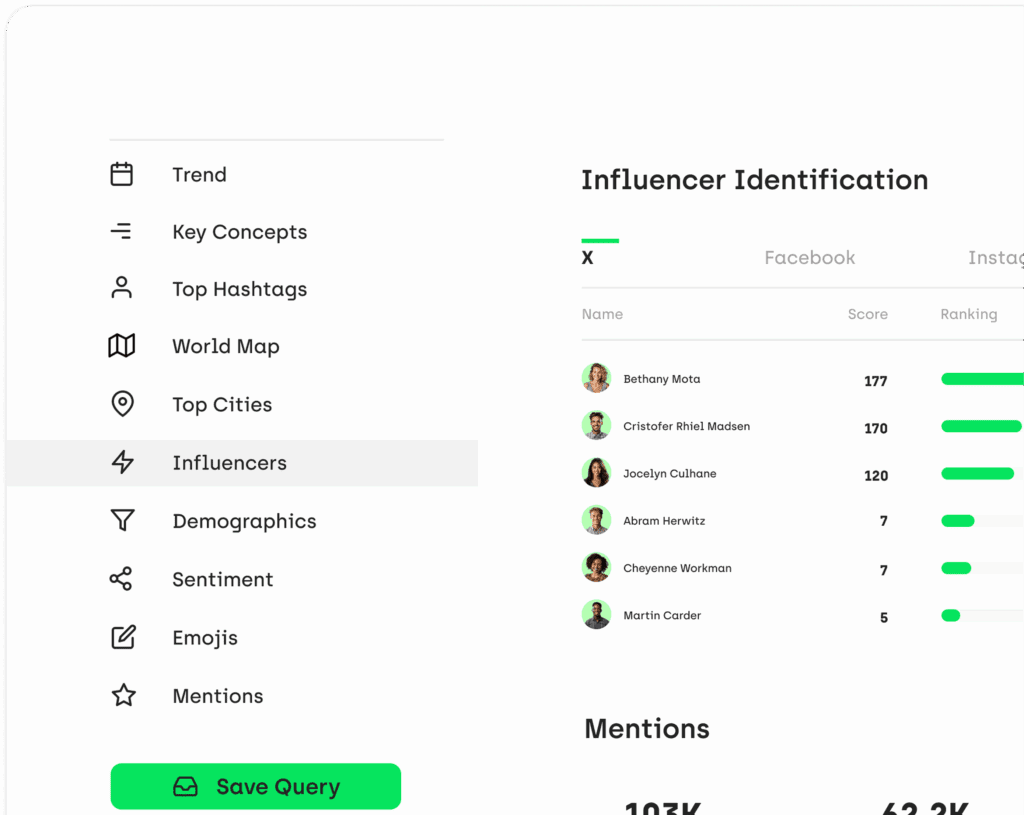
Task: Click Jocelyn Culhane's green ranking bar
Action: 977,474
